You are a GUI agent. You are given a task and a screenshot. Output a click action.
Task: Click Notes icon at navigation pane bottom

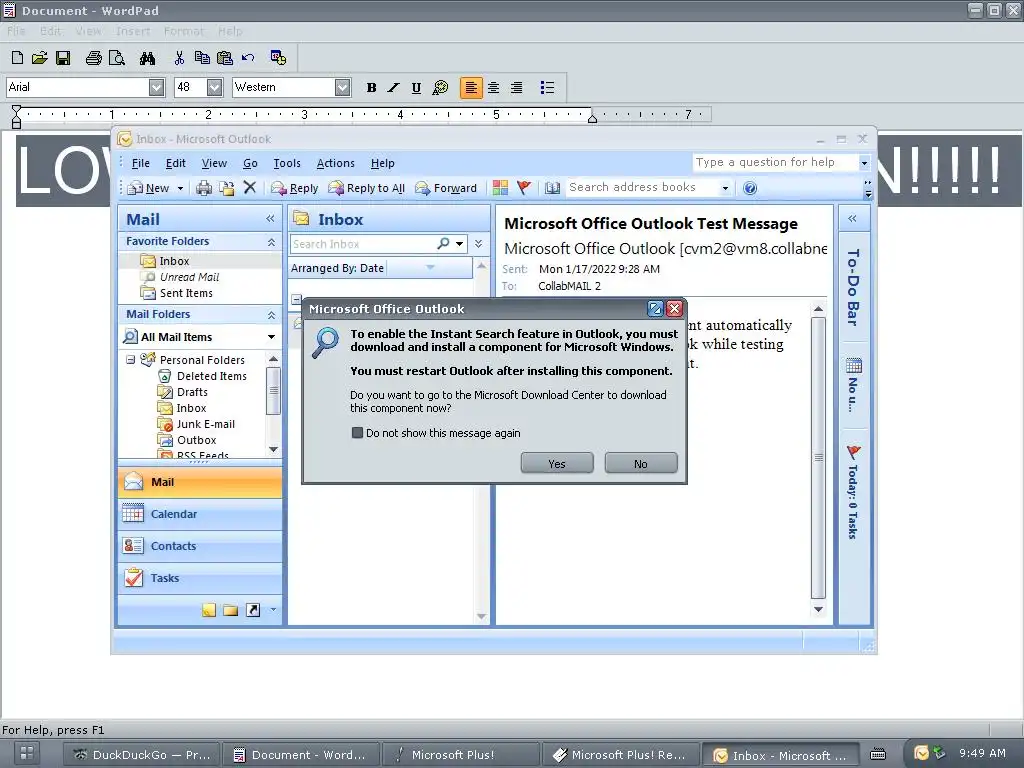208,610
